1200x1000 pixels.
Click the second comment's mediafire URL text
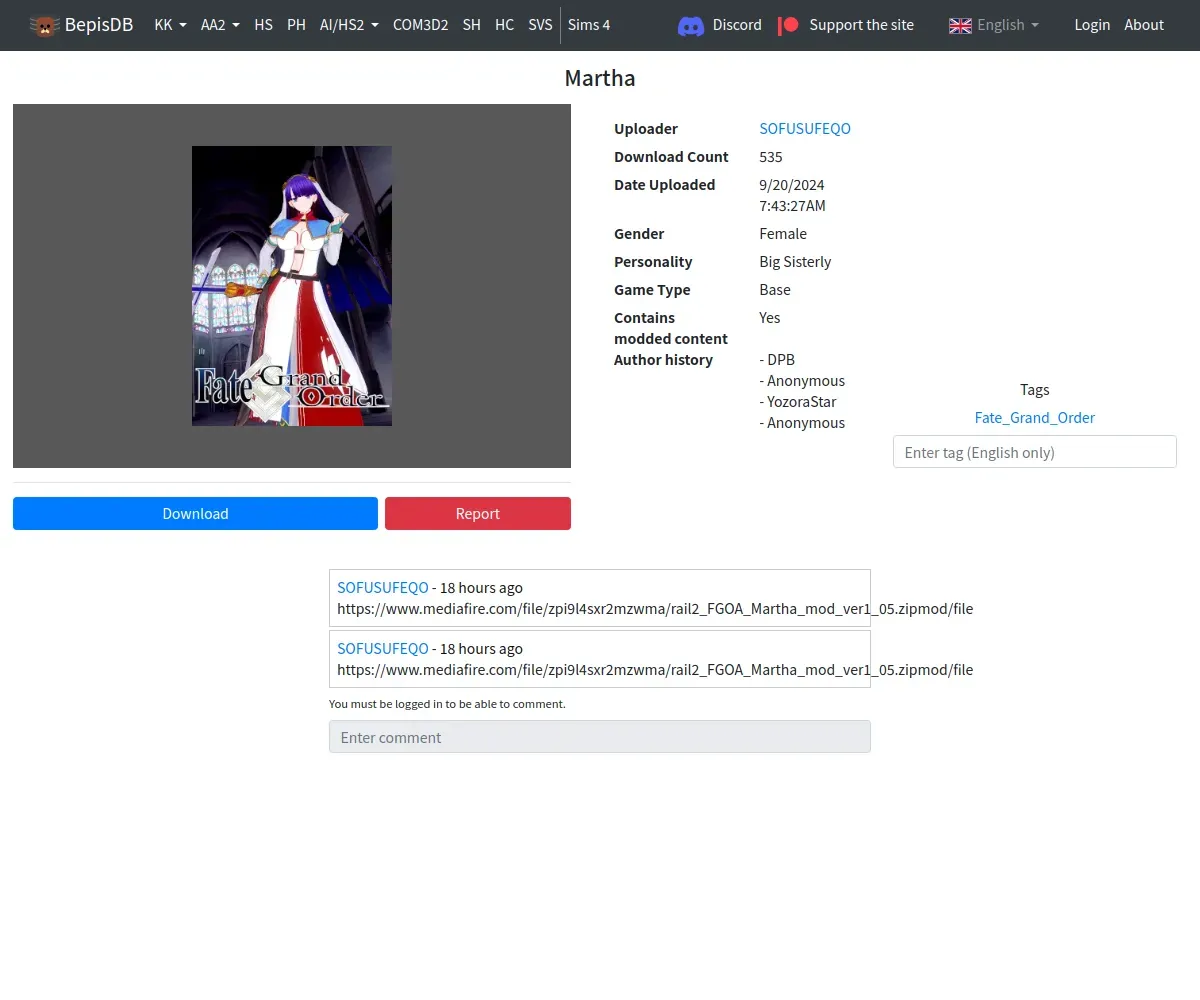tap(655, 670)
